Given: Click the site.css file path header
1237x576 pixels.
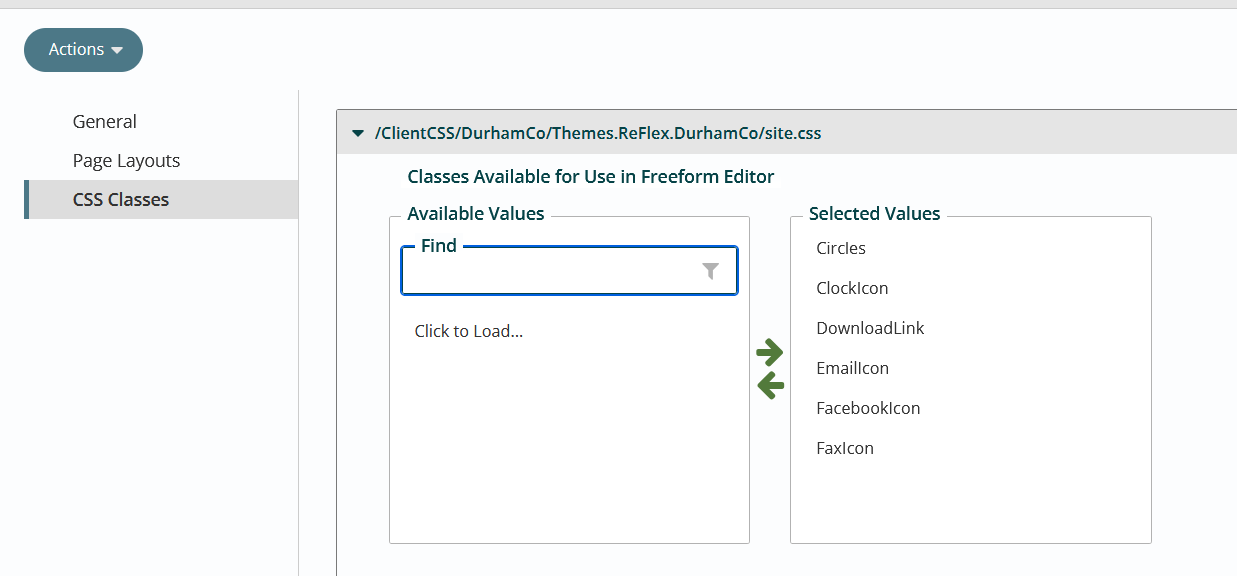Looking at the screenshot, I should click(598, 133).
